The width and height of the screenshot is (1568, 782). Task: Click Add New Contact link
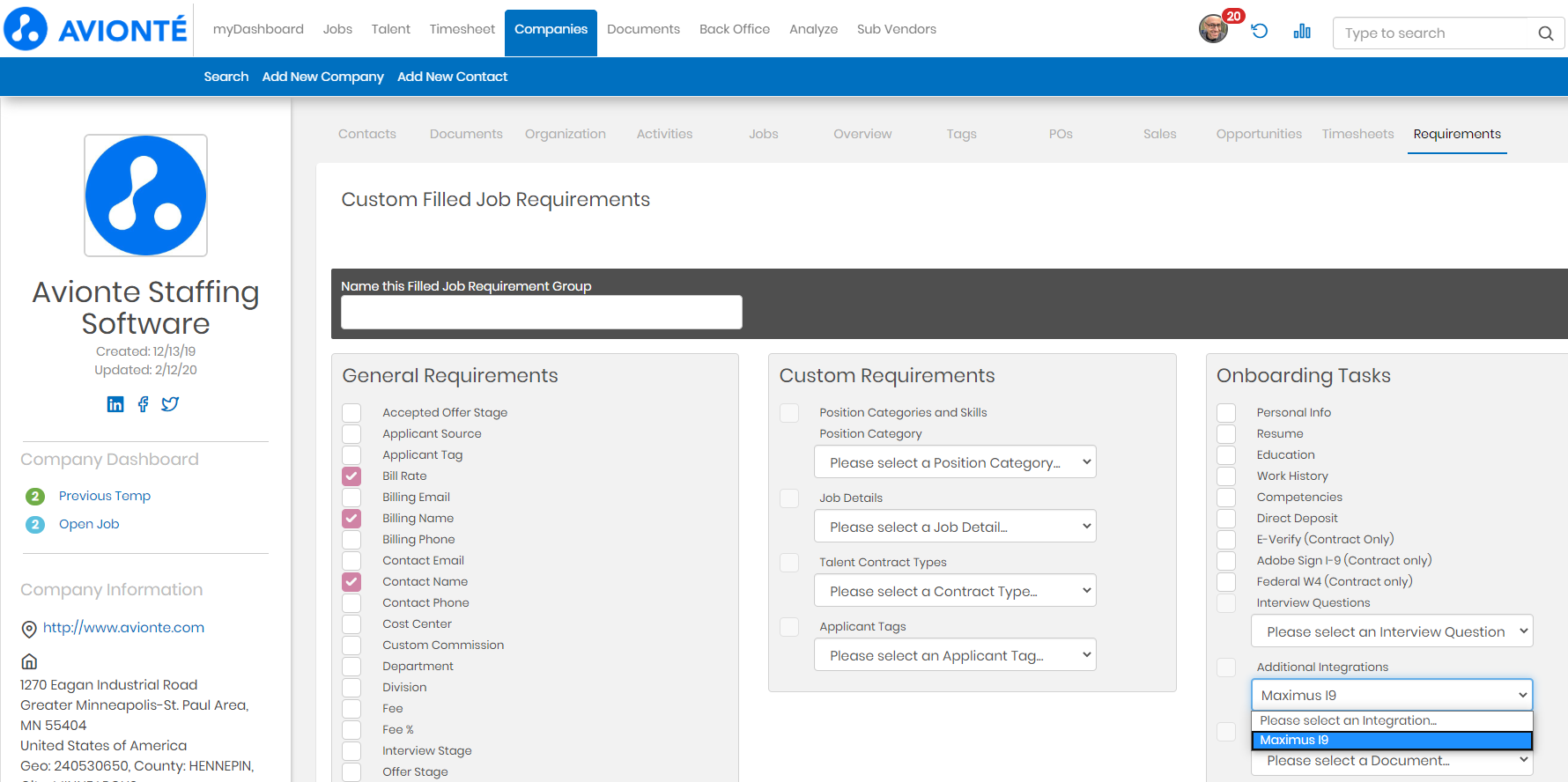pyautogui.click(x=452, y=77)
